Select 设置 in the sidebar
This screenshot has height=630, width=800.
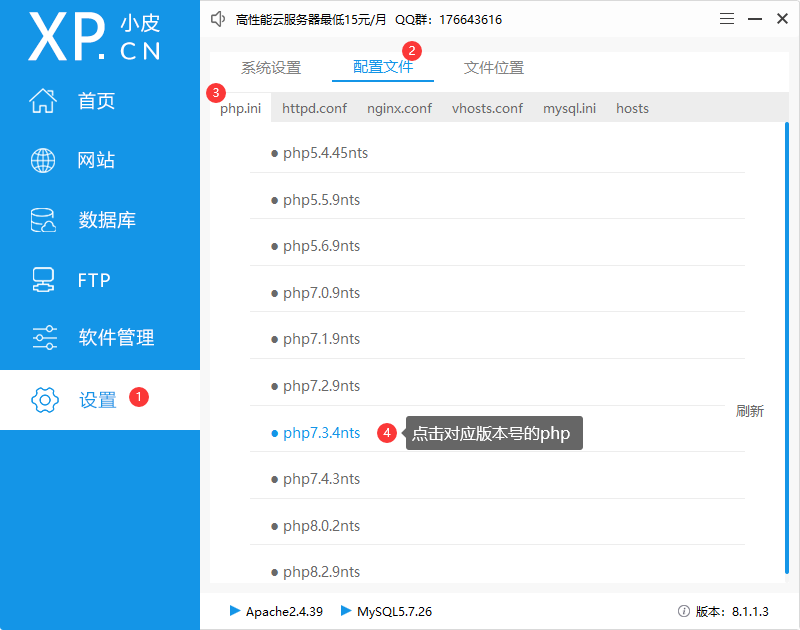[x=97, y=400]
